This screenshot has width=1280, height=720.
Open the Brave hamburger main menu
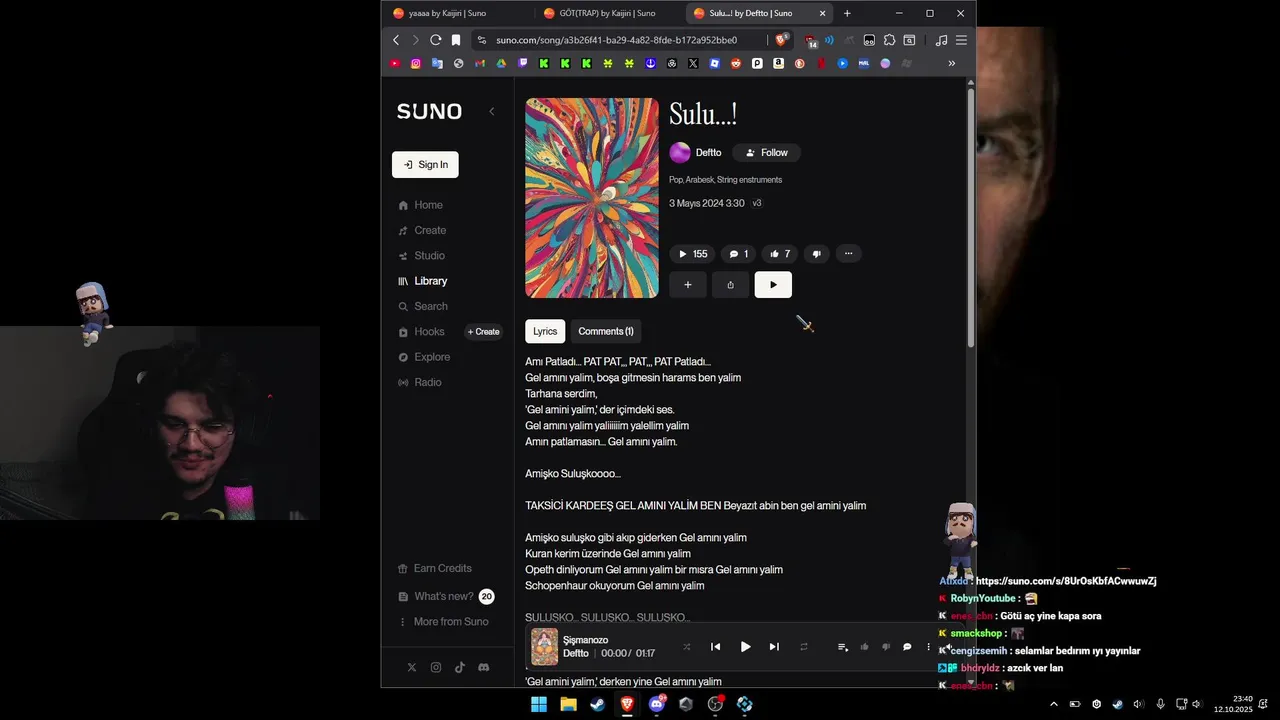point(961,40)
